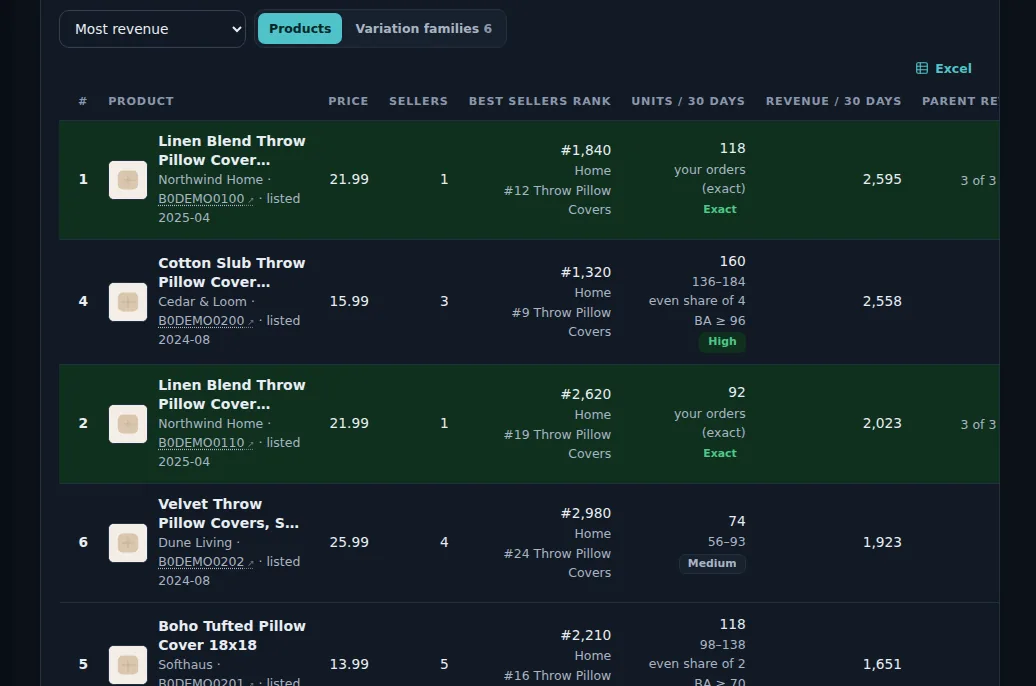Click the High confidence badge
The width and height of the screenshot is (1036, 686).
(x=722, y=342)
